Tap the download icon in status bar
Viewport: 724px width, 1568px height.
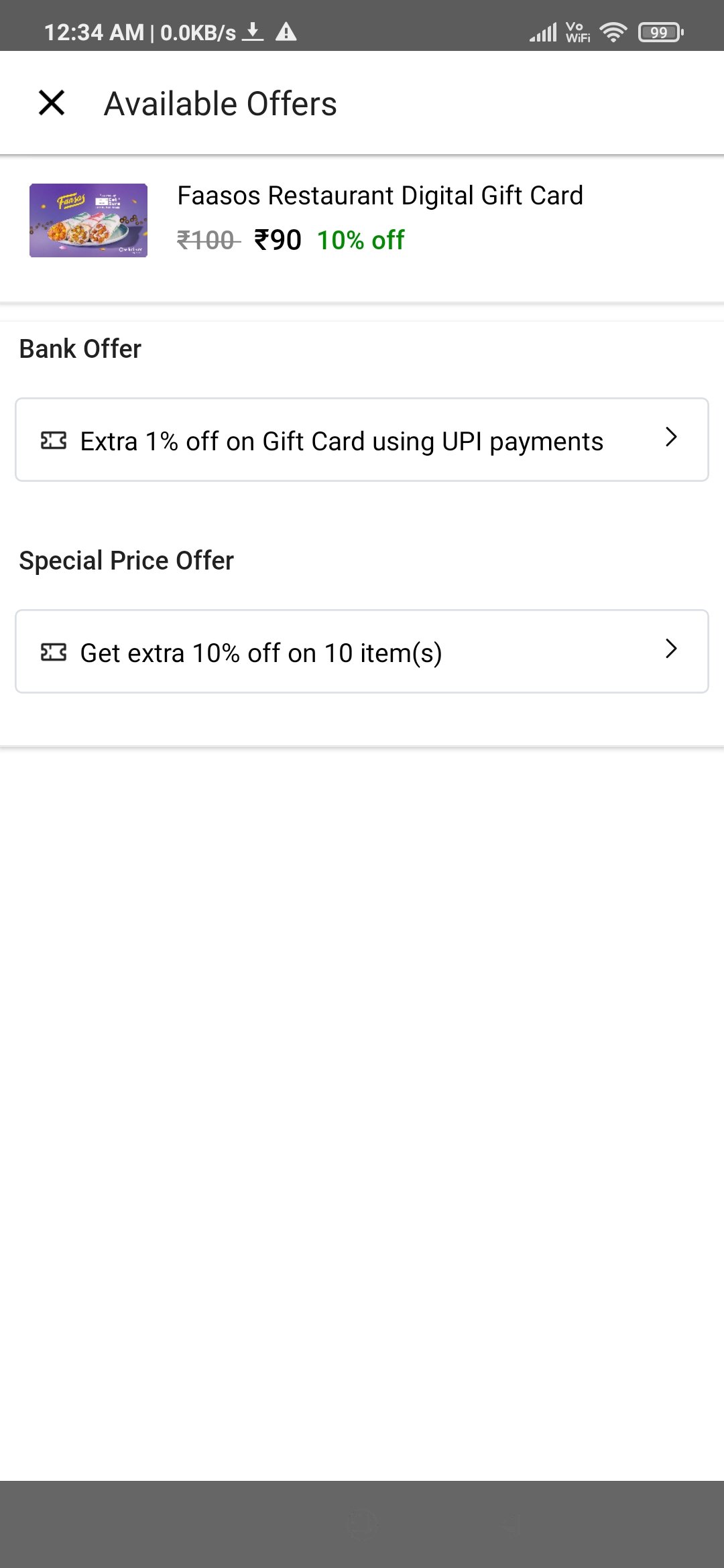253,31
